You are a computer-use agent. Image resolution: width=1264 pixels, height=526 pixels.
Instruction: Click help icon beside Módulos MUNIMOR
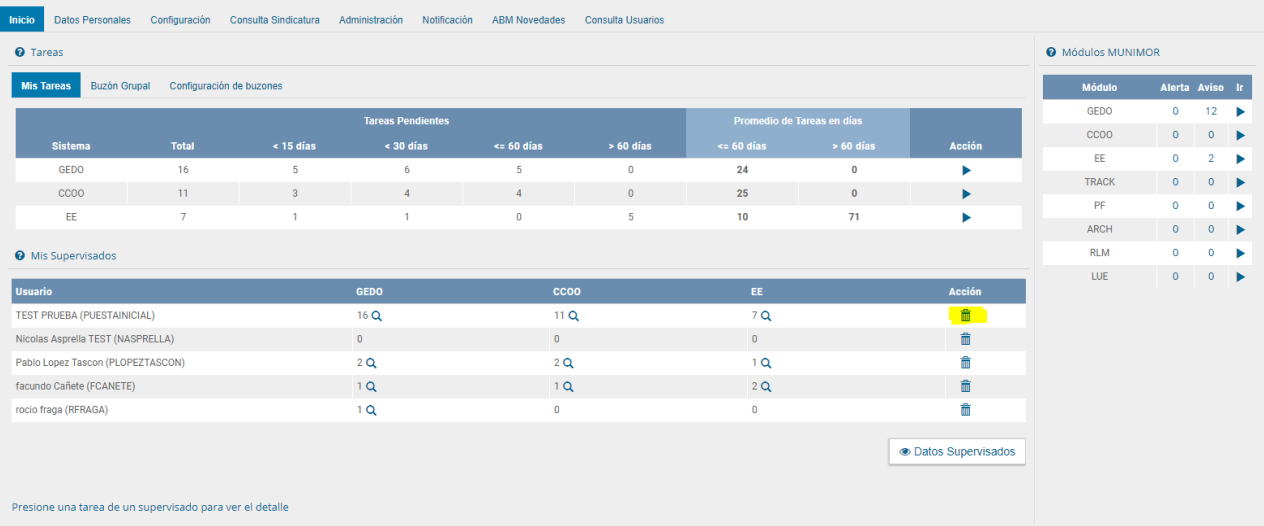click(x=1051, y=52)
